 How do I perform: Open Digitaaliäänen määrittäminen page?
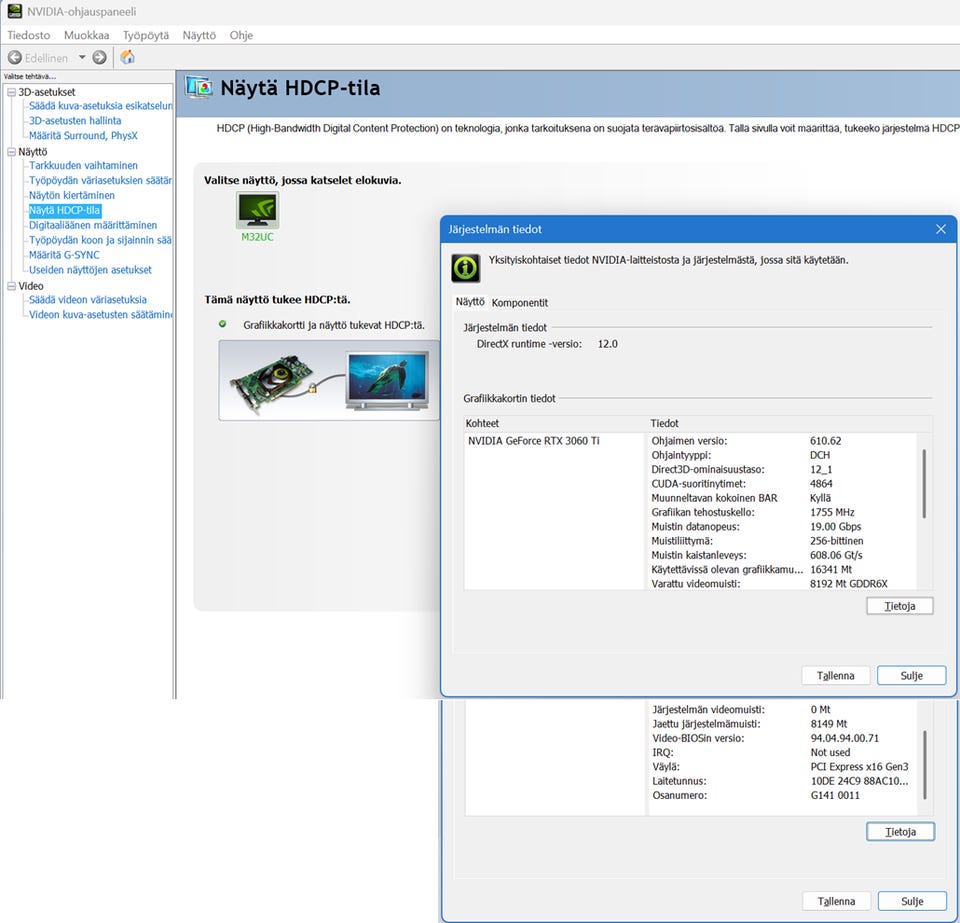93,225
